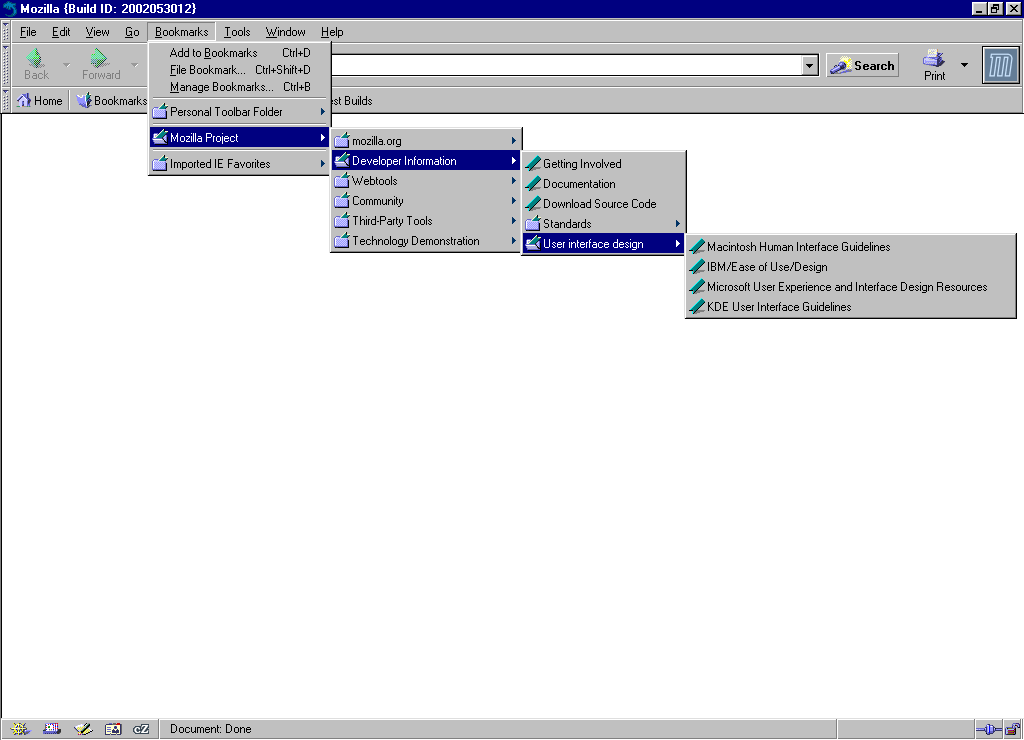The width and height of the screenshot is (1024, 740).
Task: Open the URL bar history dropdown
Action: pyautogui.click(x=809, y=65)
